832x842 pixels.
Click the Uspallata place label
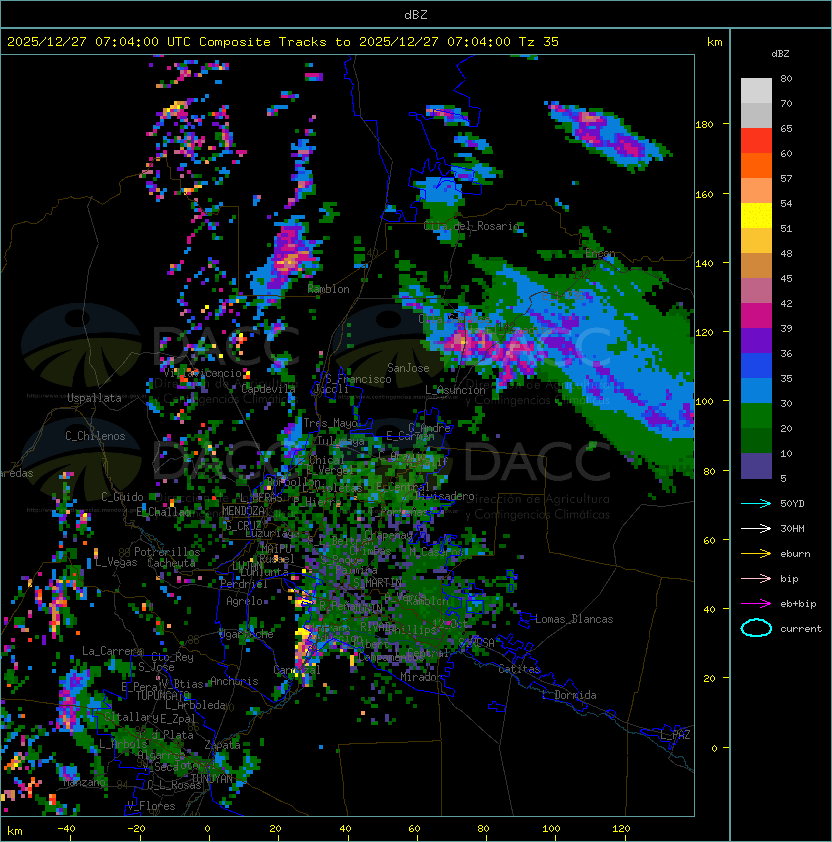(x=94, y=398)
